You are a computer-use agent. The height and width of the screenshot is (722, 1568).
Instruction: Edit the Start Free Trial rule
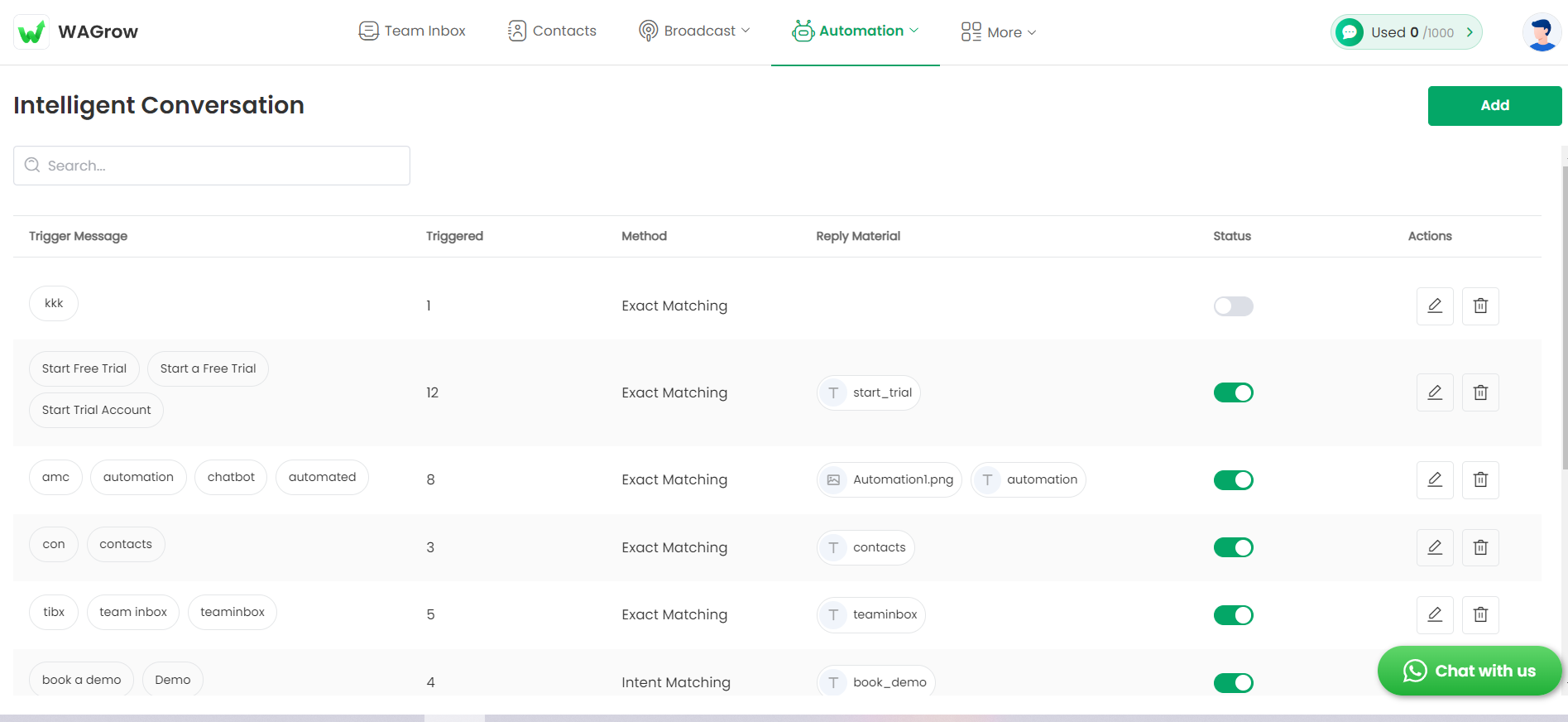coord(1435,392)
